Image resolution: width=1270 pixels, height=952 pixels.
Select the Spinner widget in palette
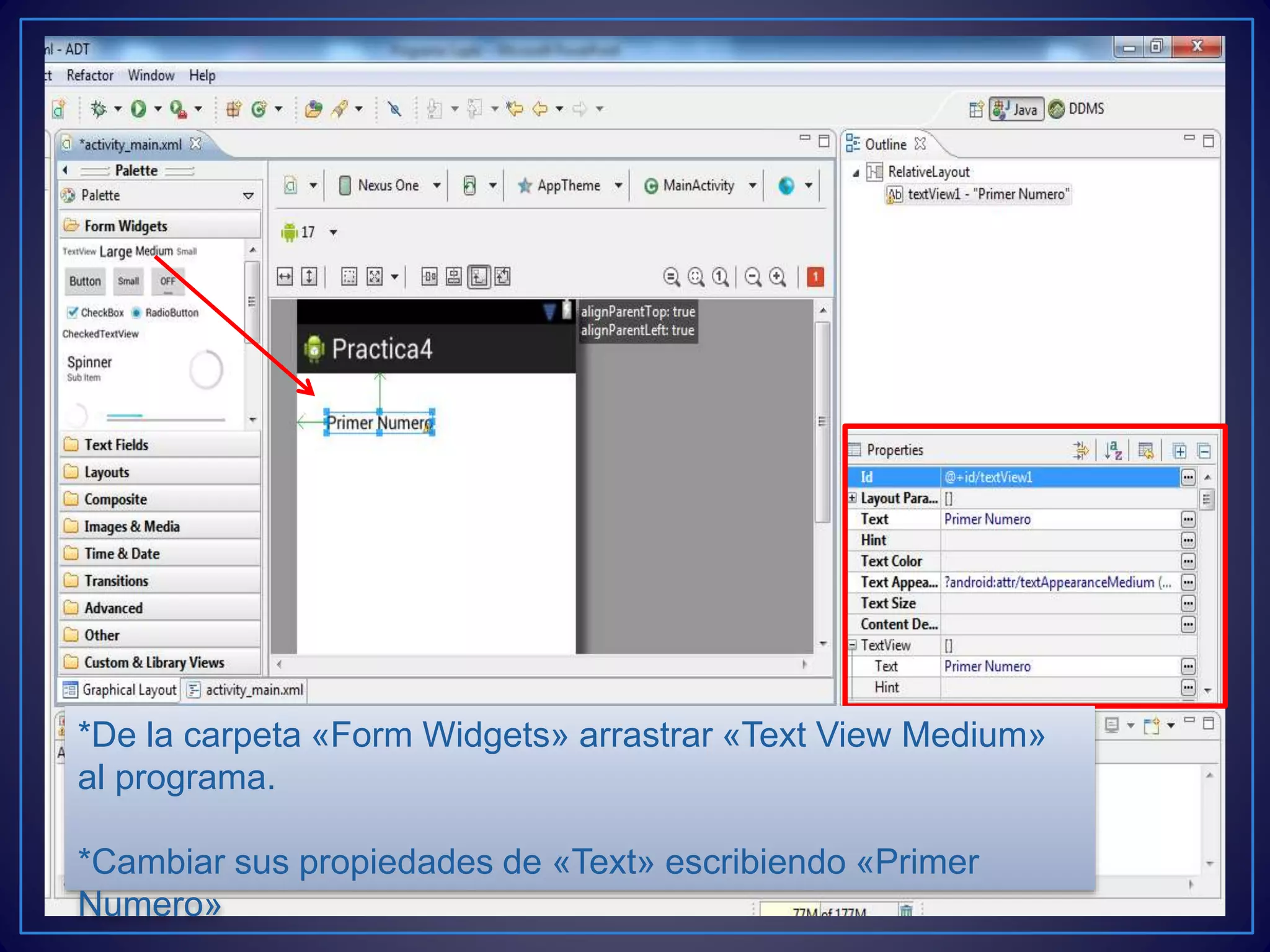(89, 368)
